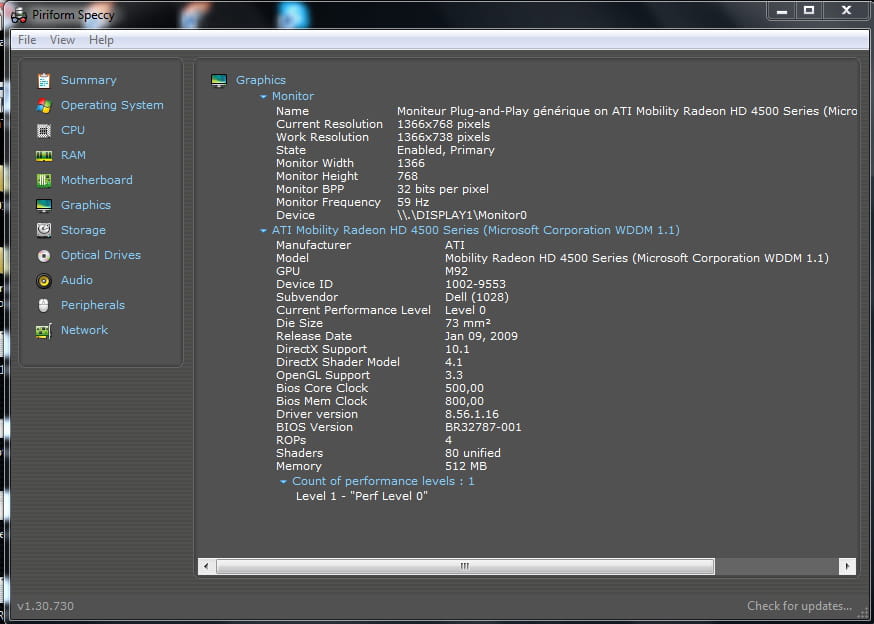
Task: Click the Audio speaker icon
Action: [43, 280]
